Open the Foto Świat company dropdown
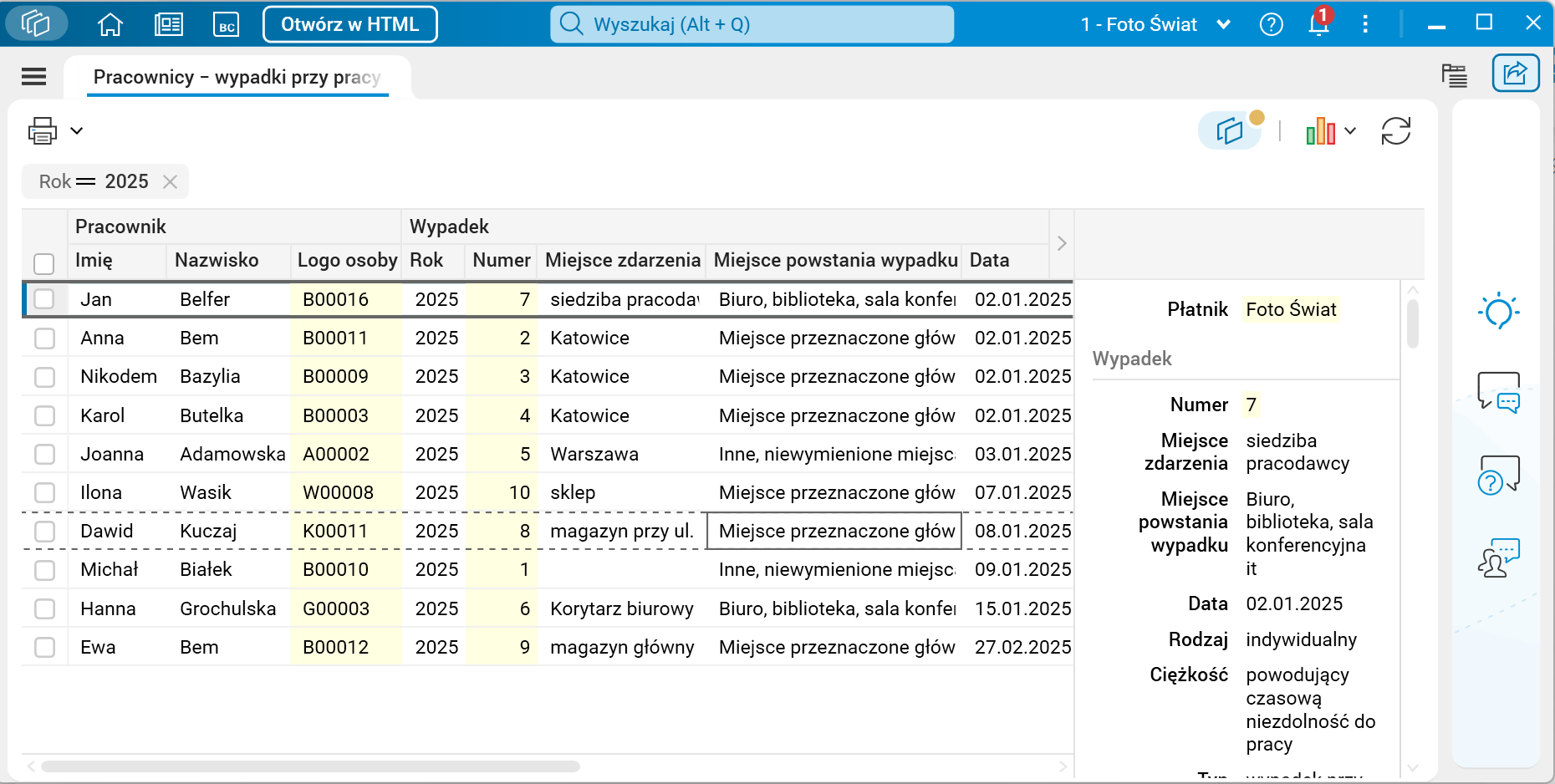 point(1155,24)
